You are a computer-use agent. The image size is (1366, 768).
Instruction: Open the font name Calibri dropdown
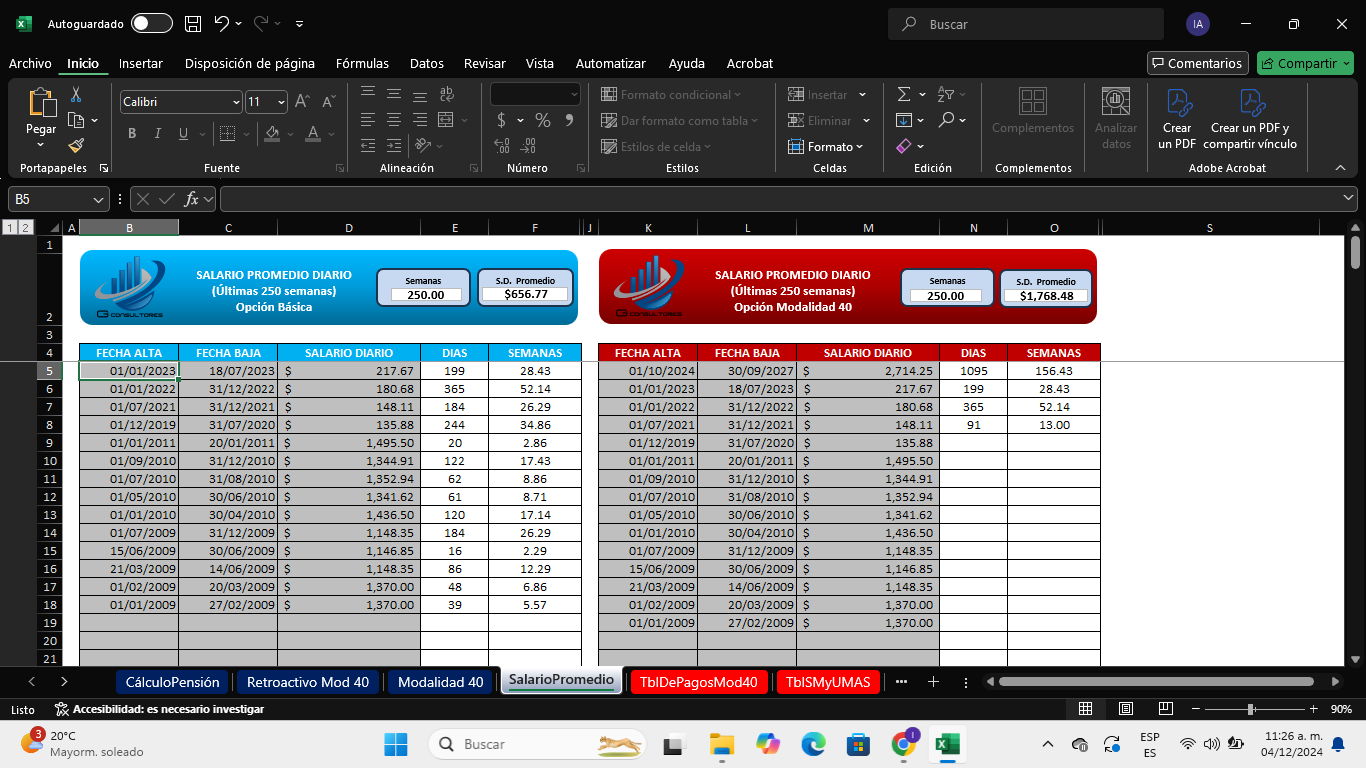[236, 102]
